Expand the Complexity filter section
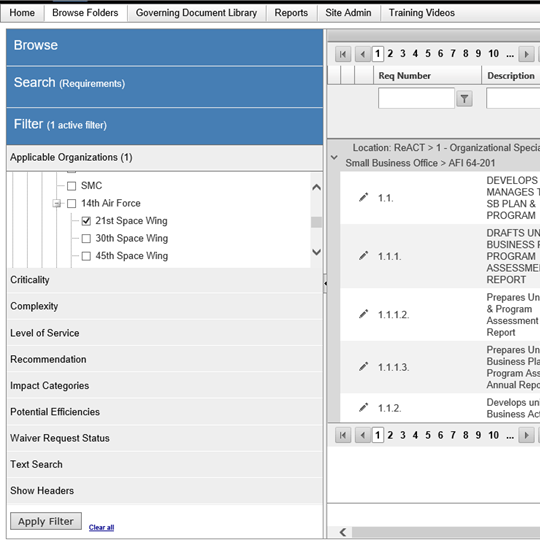The width and height of the screenshot is (540, 540). [x=165, y=306]
